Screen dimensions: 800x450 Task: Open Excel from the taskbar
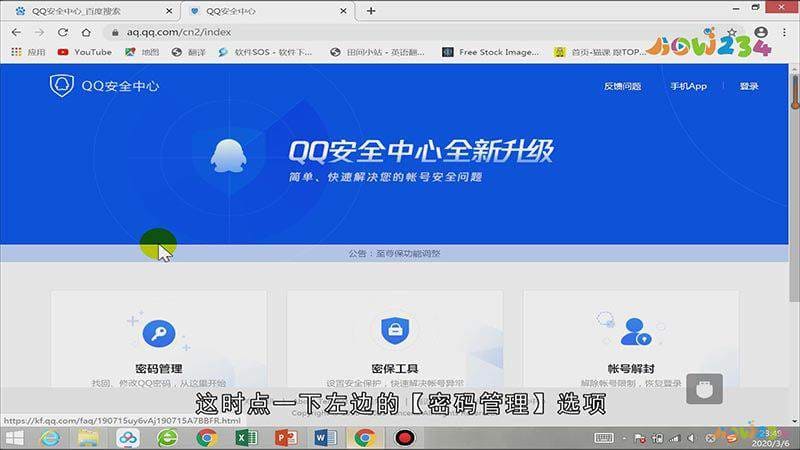click(246, 438)
